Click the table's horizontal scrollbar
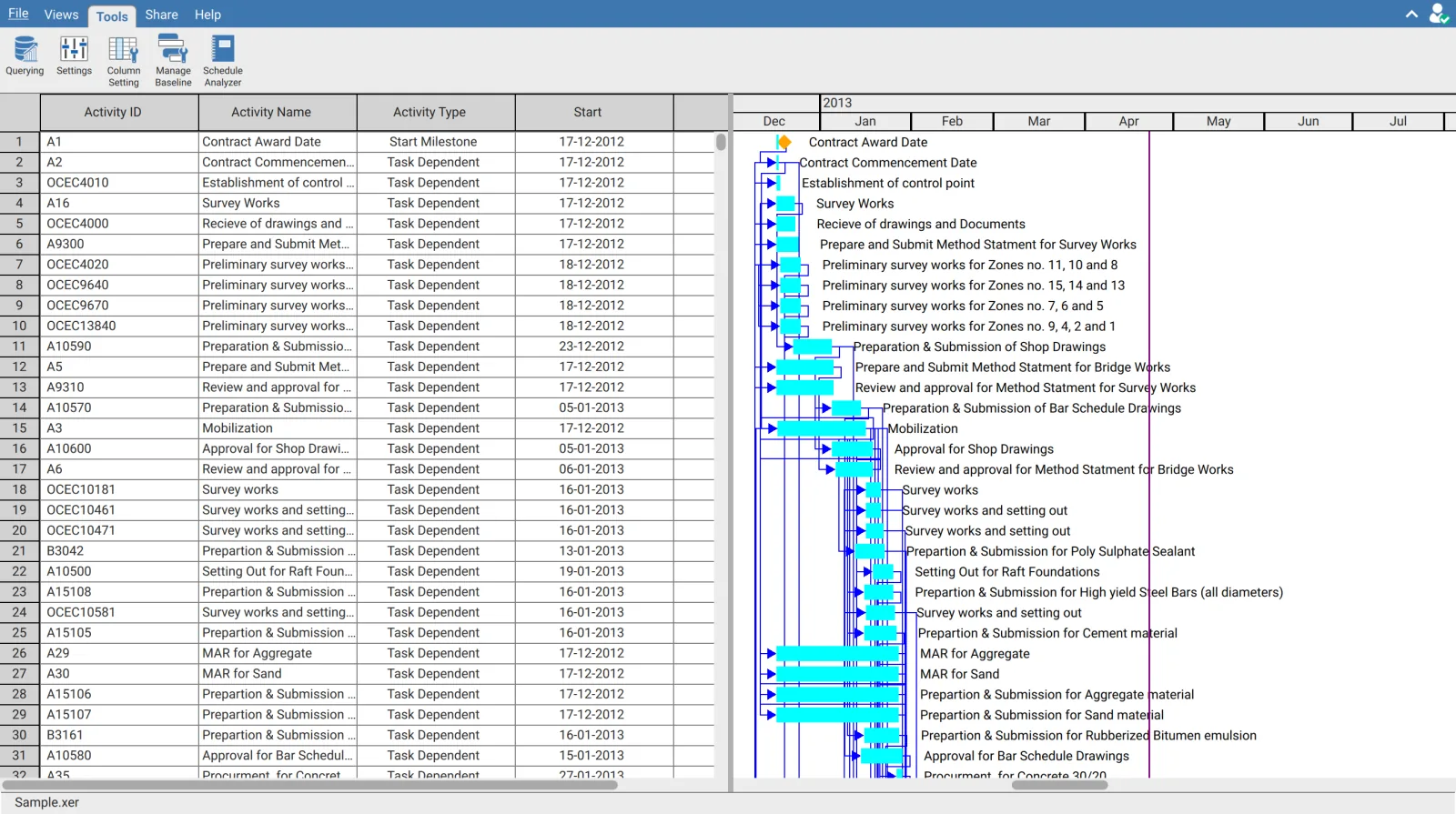1456x814 pixels. (x=309, y=785)
